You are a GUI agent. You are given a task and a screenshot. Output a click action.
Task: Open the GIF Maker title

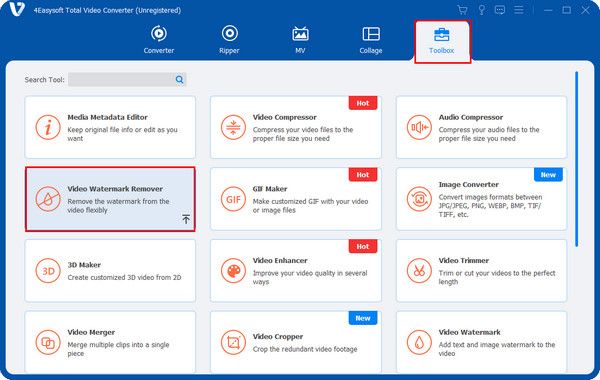[x=270, y=189]
